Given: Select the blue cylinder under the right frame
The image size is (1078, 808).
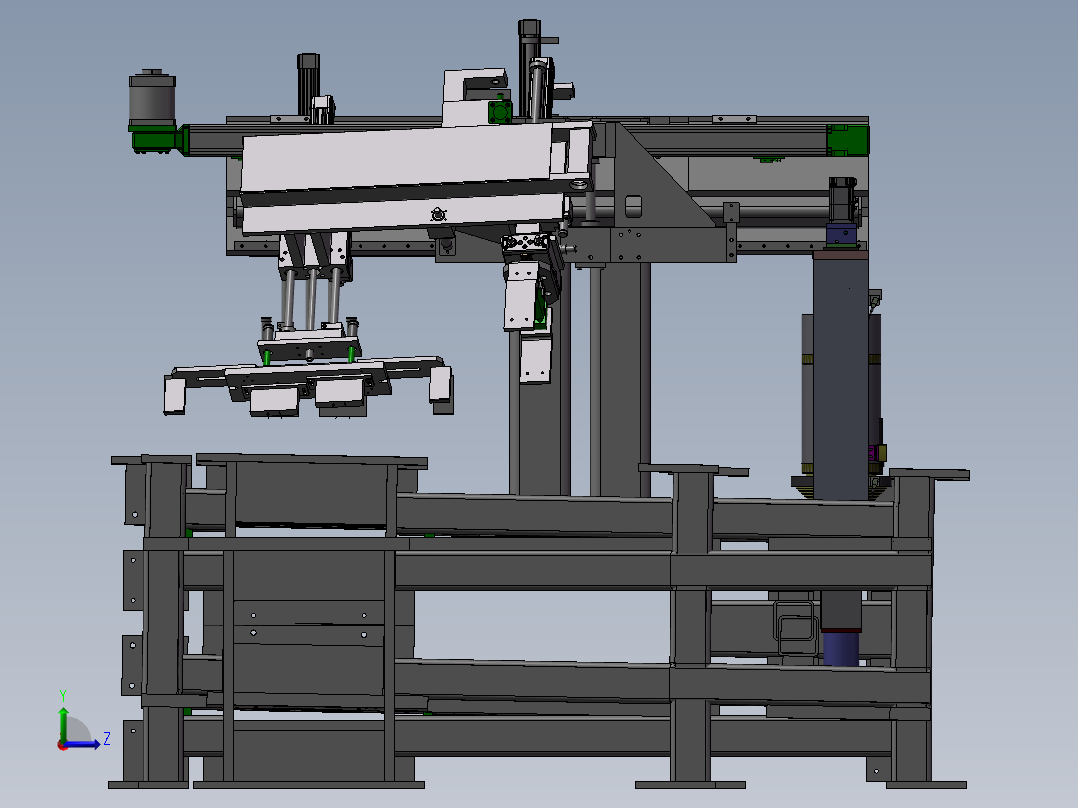Looking at the screenshot, I should [841, 648].
